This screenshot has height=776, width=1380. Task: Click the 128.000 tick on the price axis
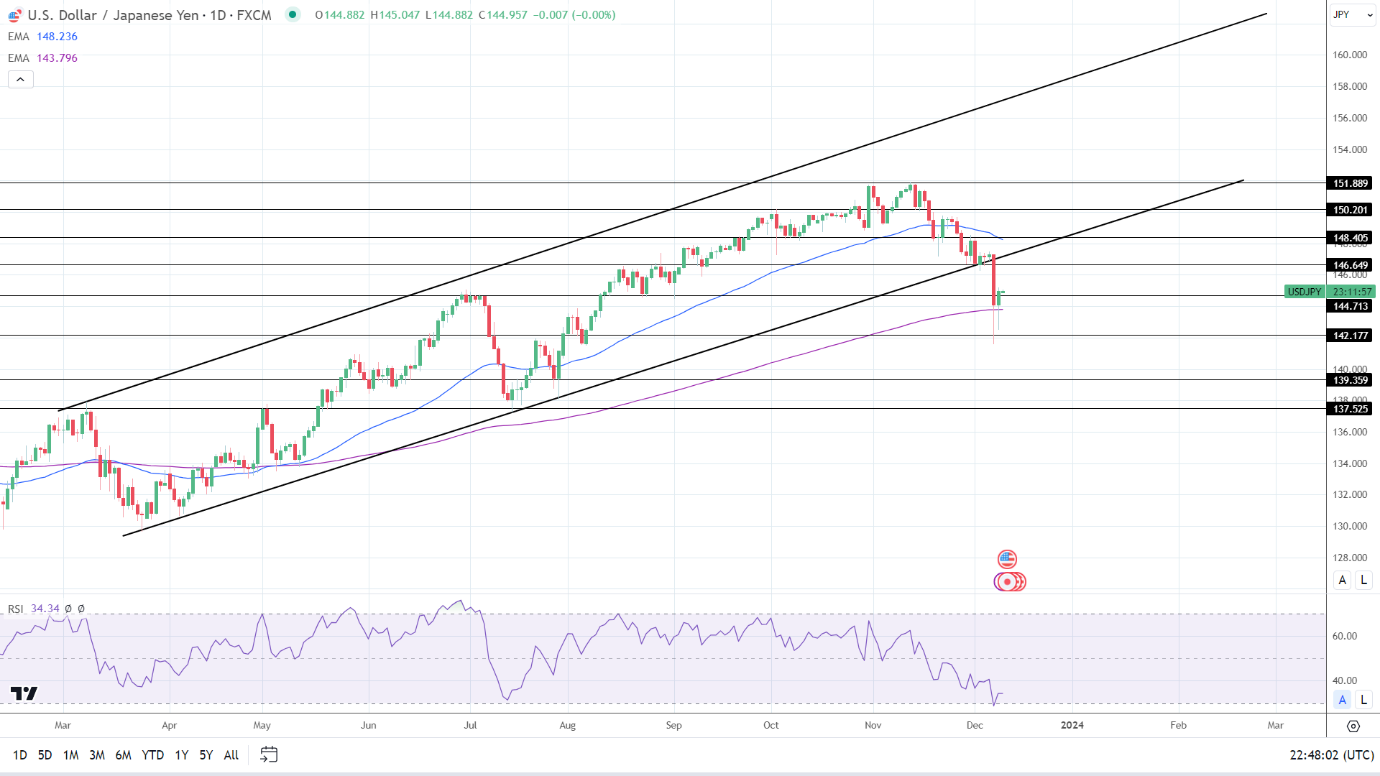[x=1351, y=558]
